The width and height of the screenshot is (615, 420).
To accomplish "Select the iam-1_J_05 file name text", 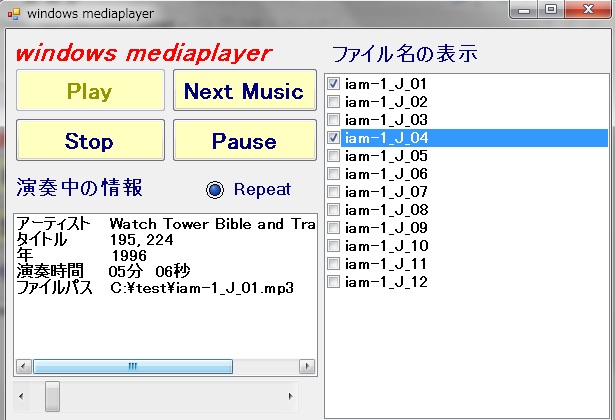I will (x=386, y=156).
